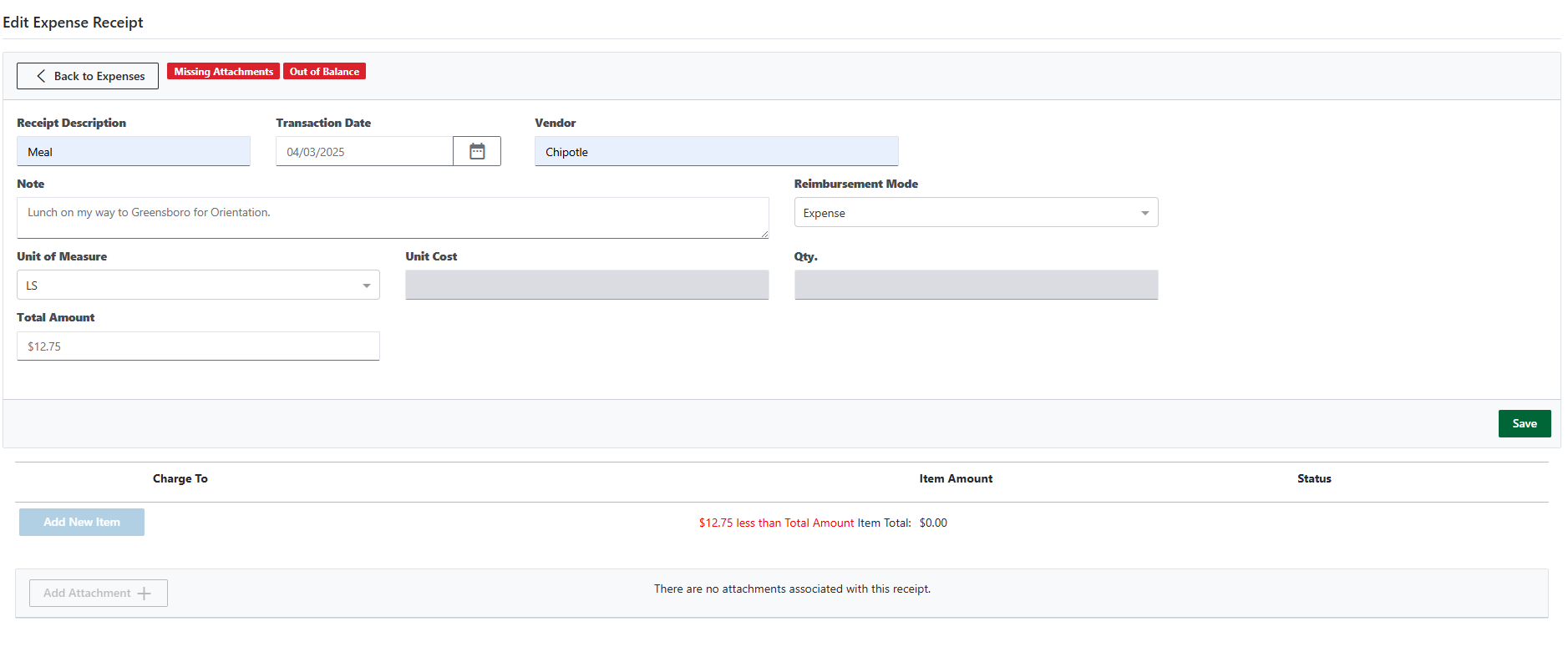Focus the Receipt Description field containing Meal
This screenshot has width=1568, height=657.
(x=134, y=152)
